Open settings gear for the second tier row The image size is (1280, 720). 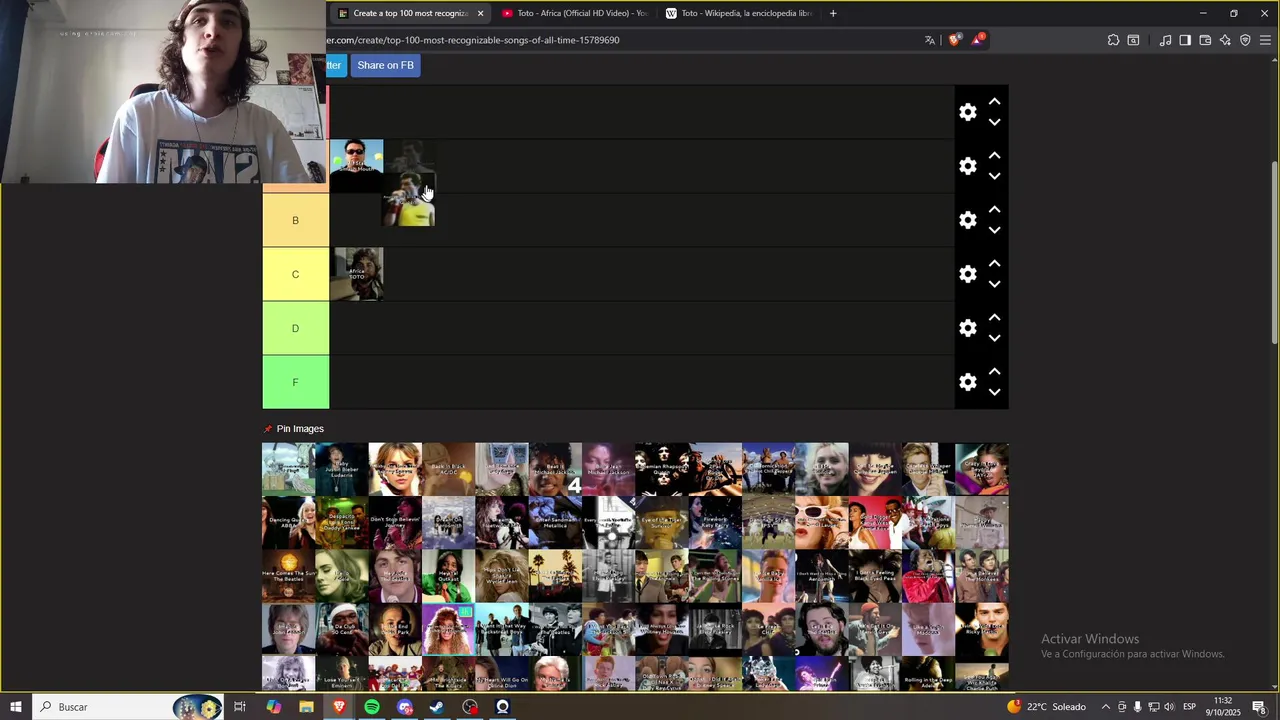tap(967, 166)
